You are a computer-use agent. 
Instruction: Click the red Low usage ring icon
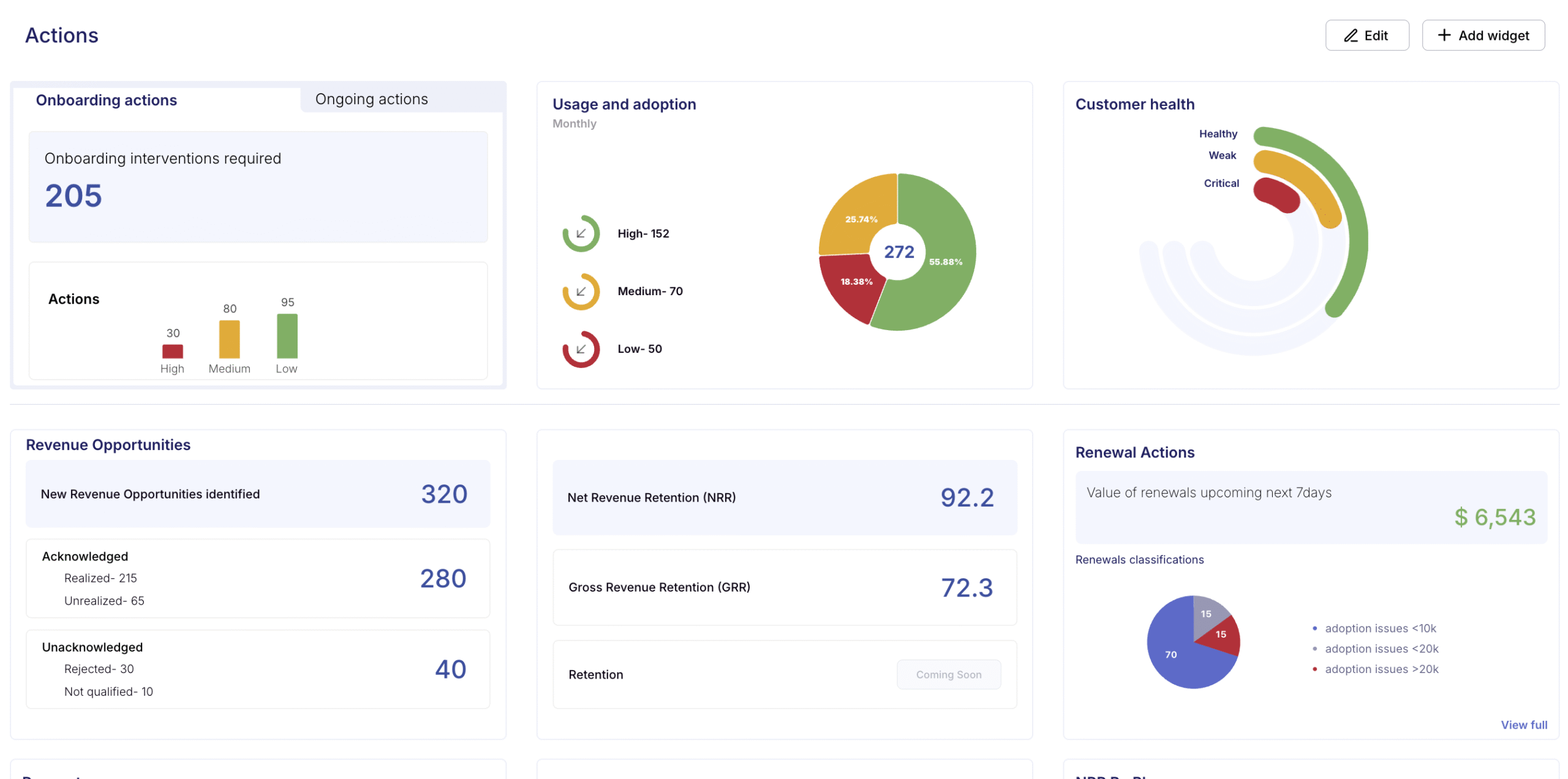point(580,349)
